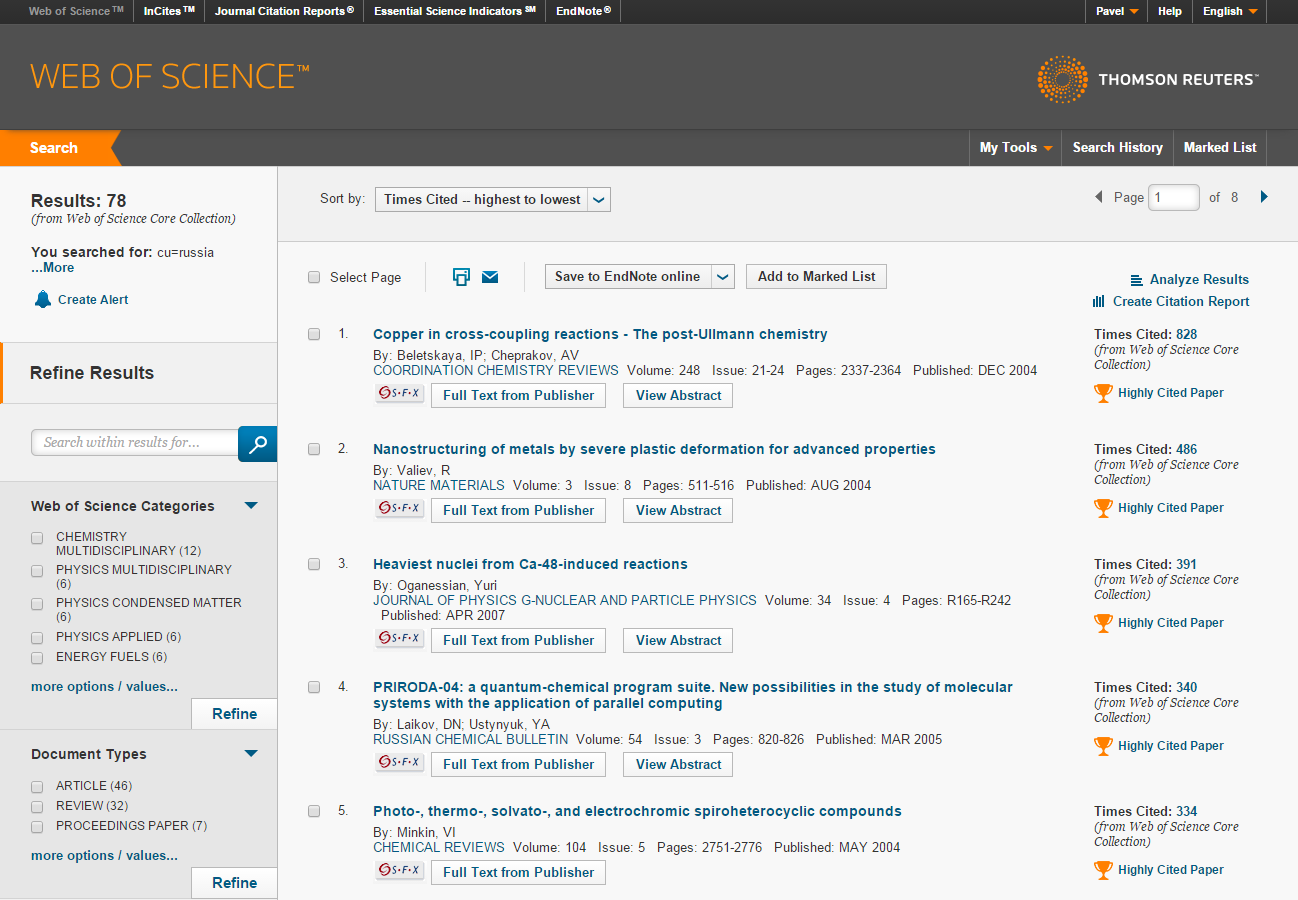Click the SFX icon for spiroheterocyclic compounds paper
The image size is (1298, 900).
tap(400, 871)
